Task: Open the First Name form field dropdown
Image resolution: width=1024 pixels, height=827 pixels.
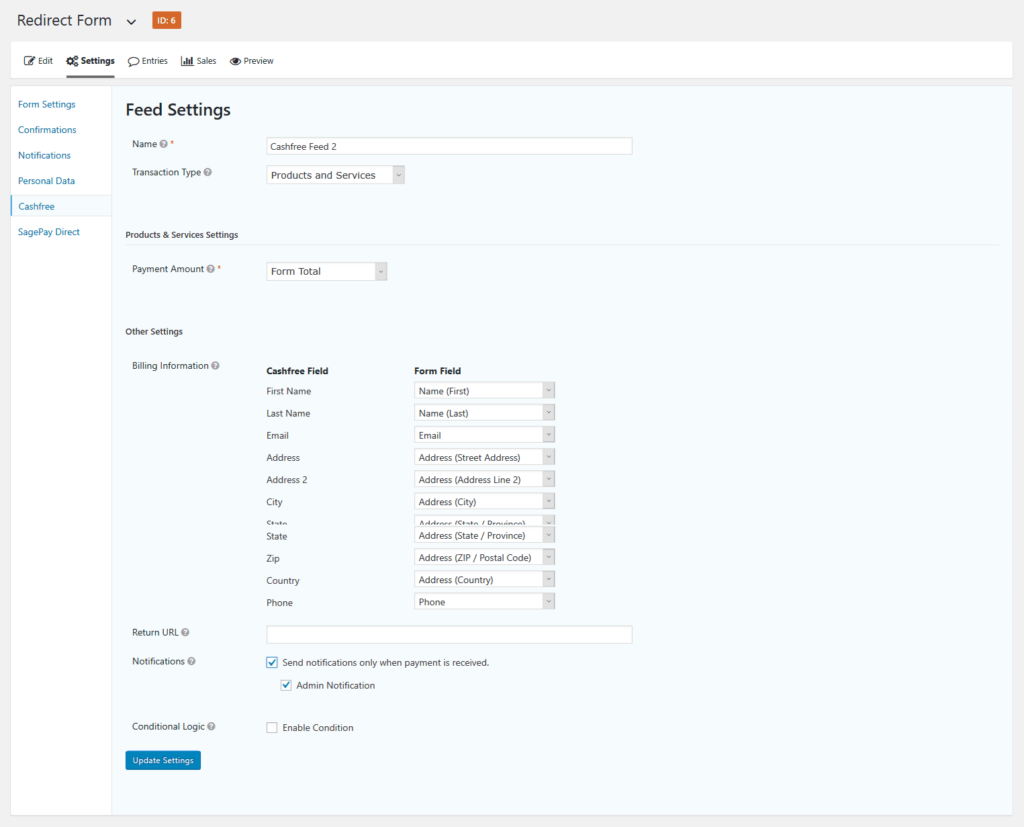Action: click(x=484, y=391)
